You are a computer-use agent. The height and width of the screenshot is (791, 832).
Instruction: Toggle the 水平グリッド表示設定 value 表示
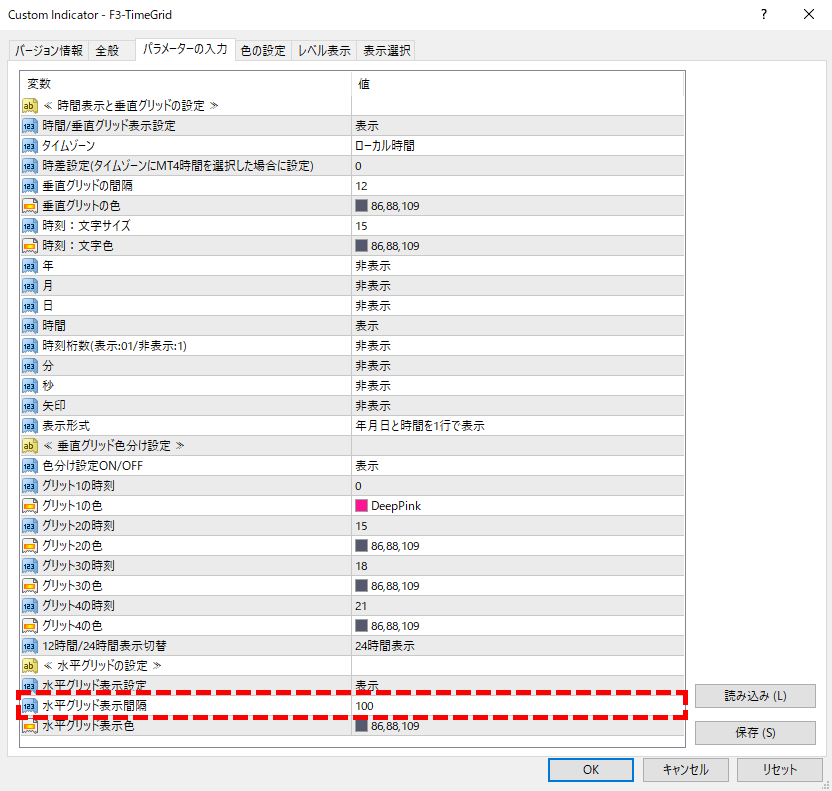[366, 686]
